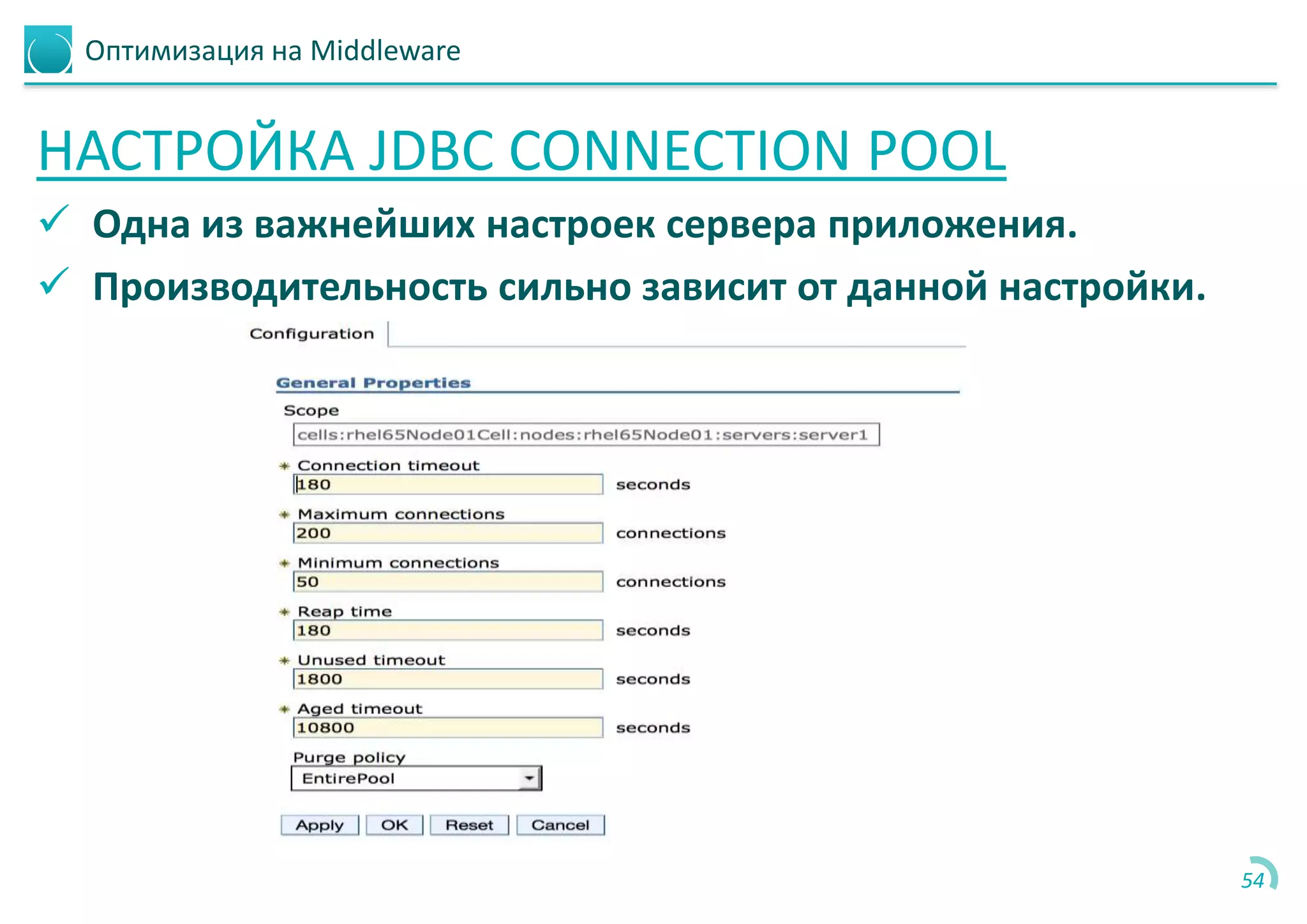Click the Reset button
Screen dimensions: 1307x924
click(469, 825)
